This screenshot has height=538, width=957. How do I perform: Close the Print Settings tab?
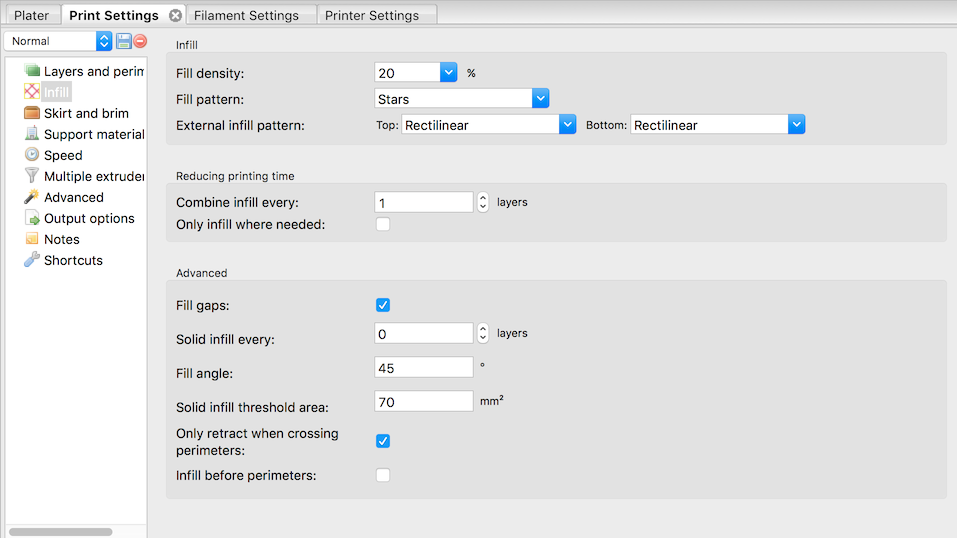175,15
